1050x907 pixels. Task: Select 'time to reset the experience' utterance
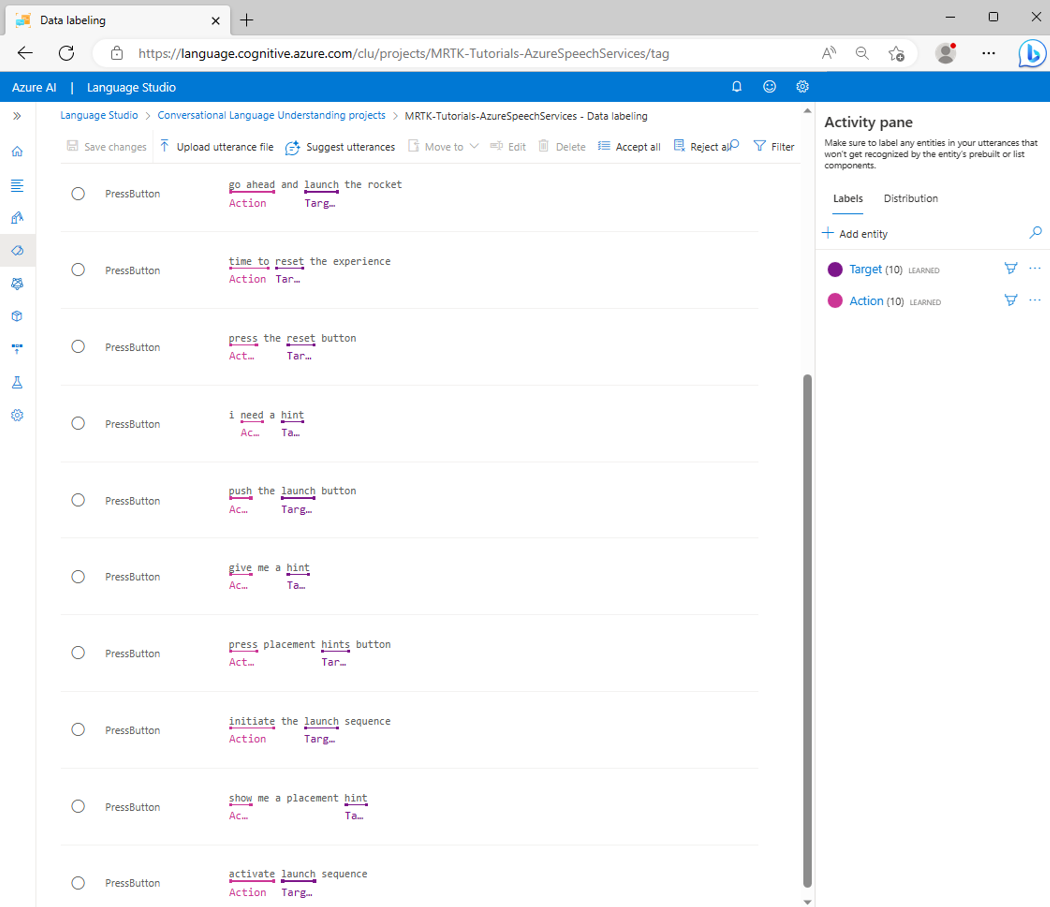coord(78,270)
